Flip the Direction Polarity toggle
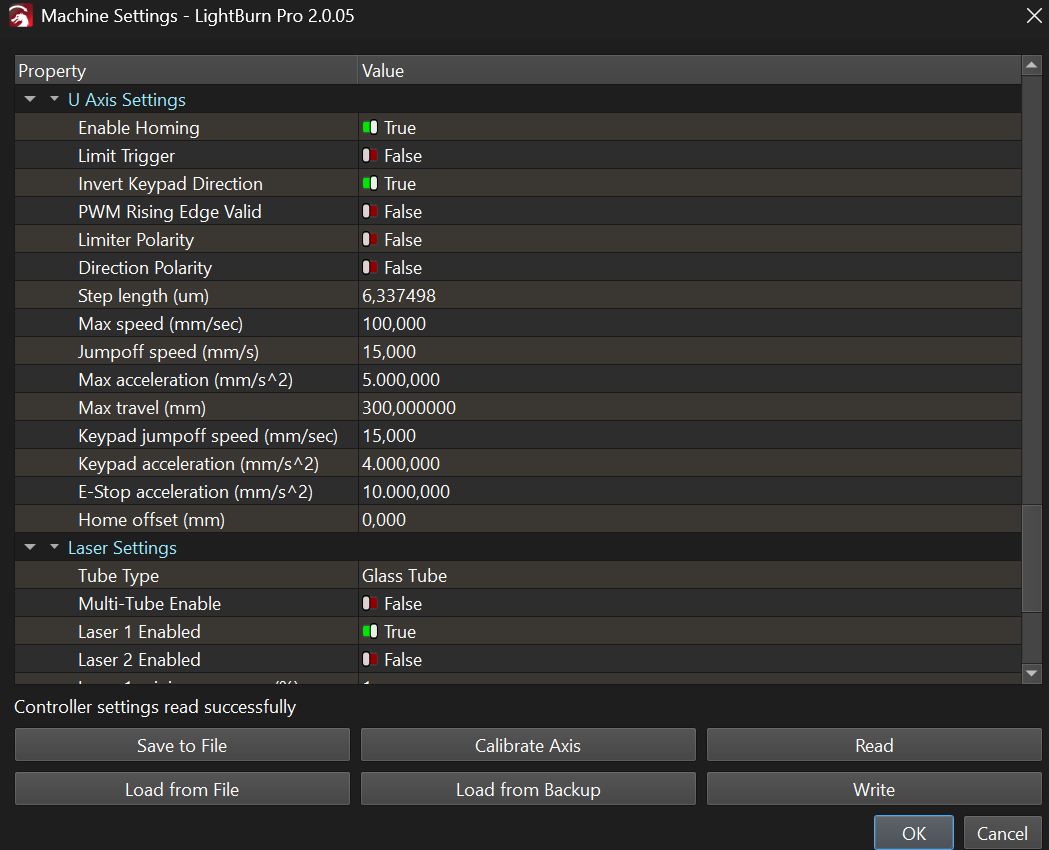This screenshot has height=850, width=1049. (370, 268)
